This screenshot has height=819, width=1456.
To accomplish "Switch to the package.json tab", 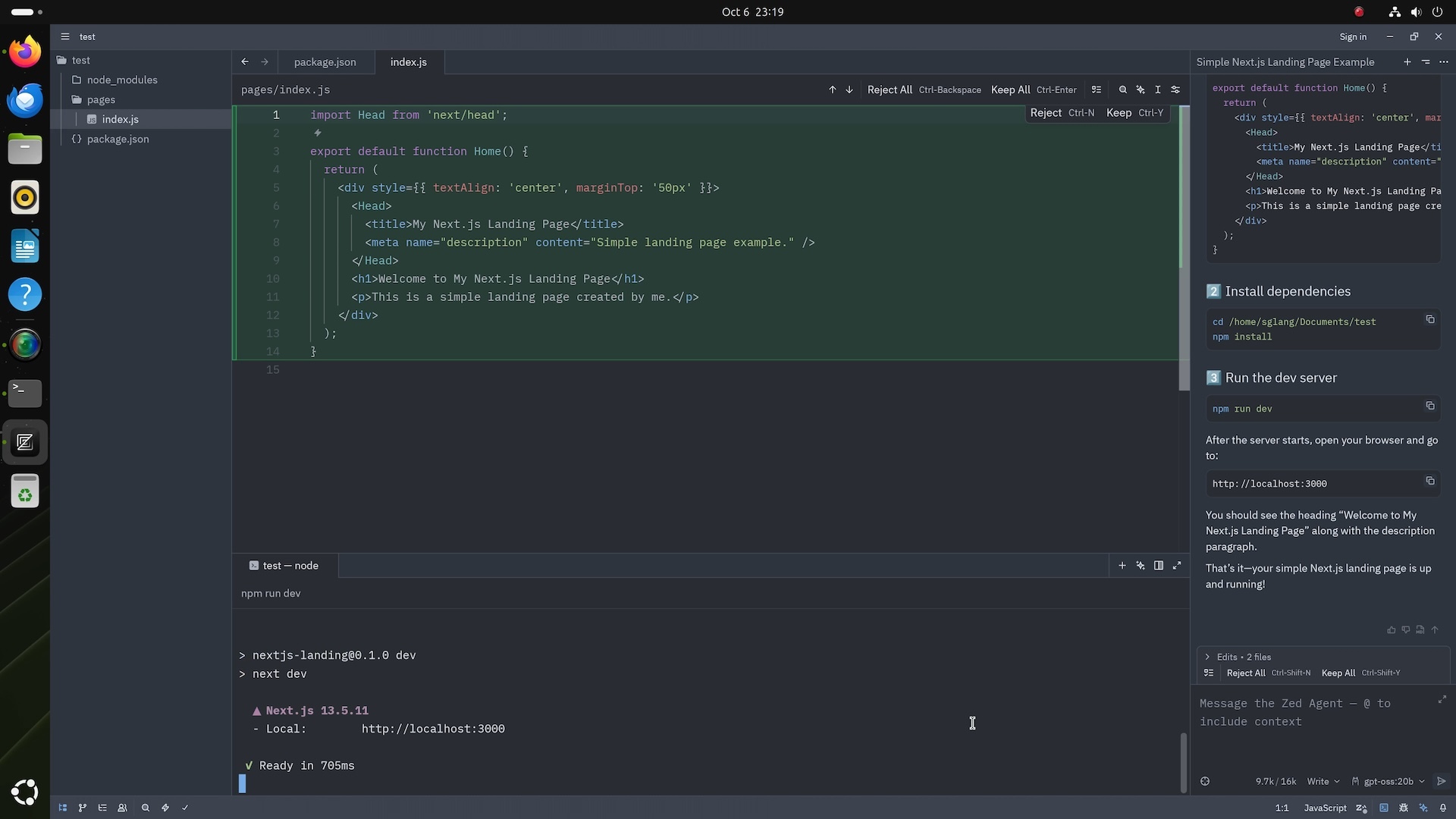I will click(325, 62).
